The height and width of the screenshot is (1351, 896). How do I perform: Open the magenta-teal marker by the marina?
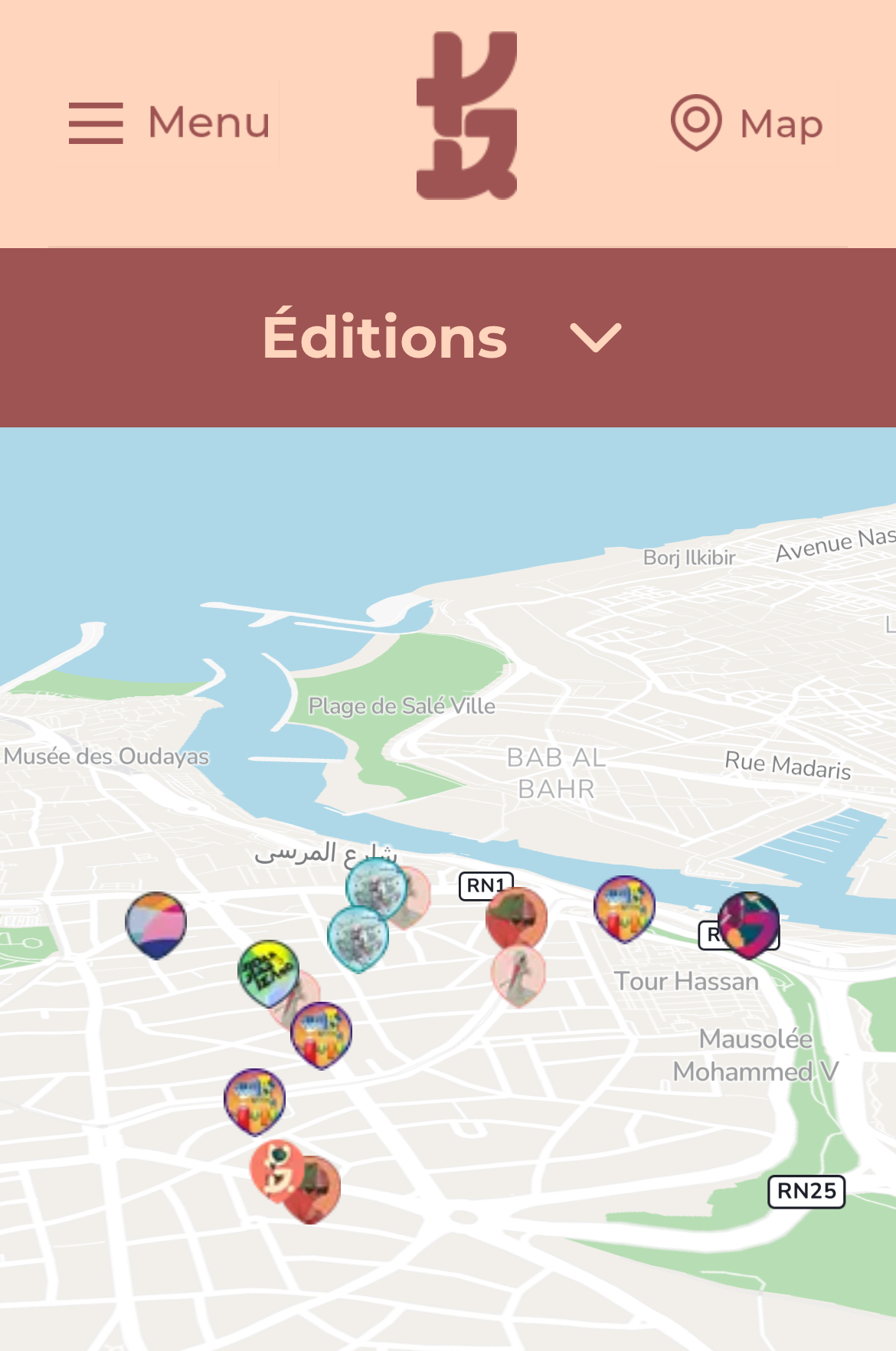click(749, 924)
